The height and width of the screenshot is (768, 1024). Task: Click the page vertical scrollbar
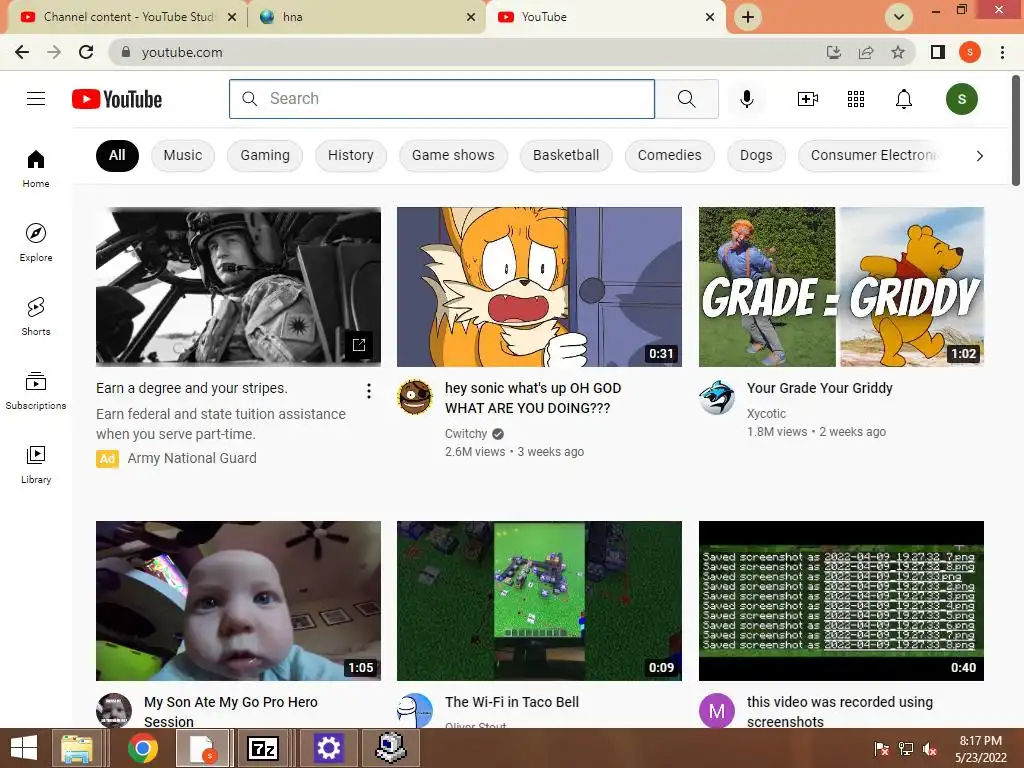[x=1016, y=129]
